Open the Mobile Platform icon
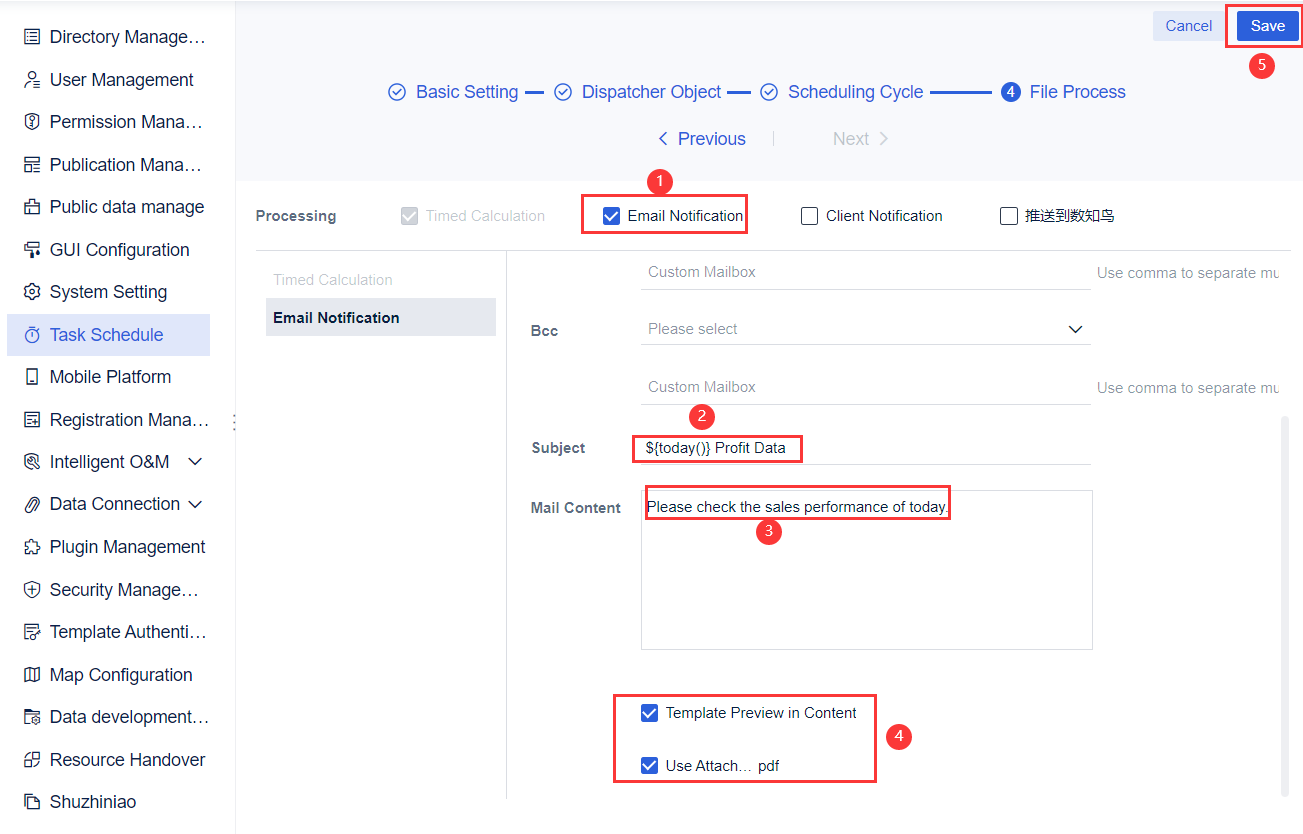 31,376
